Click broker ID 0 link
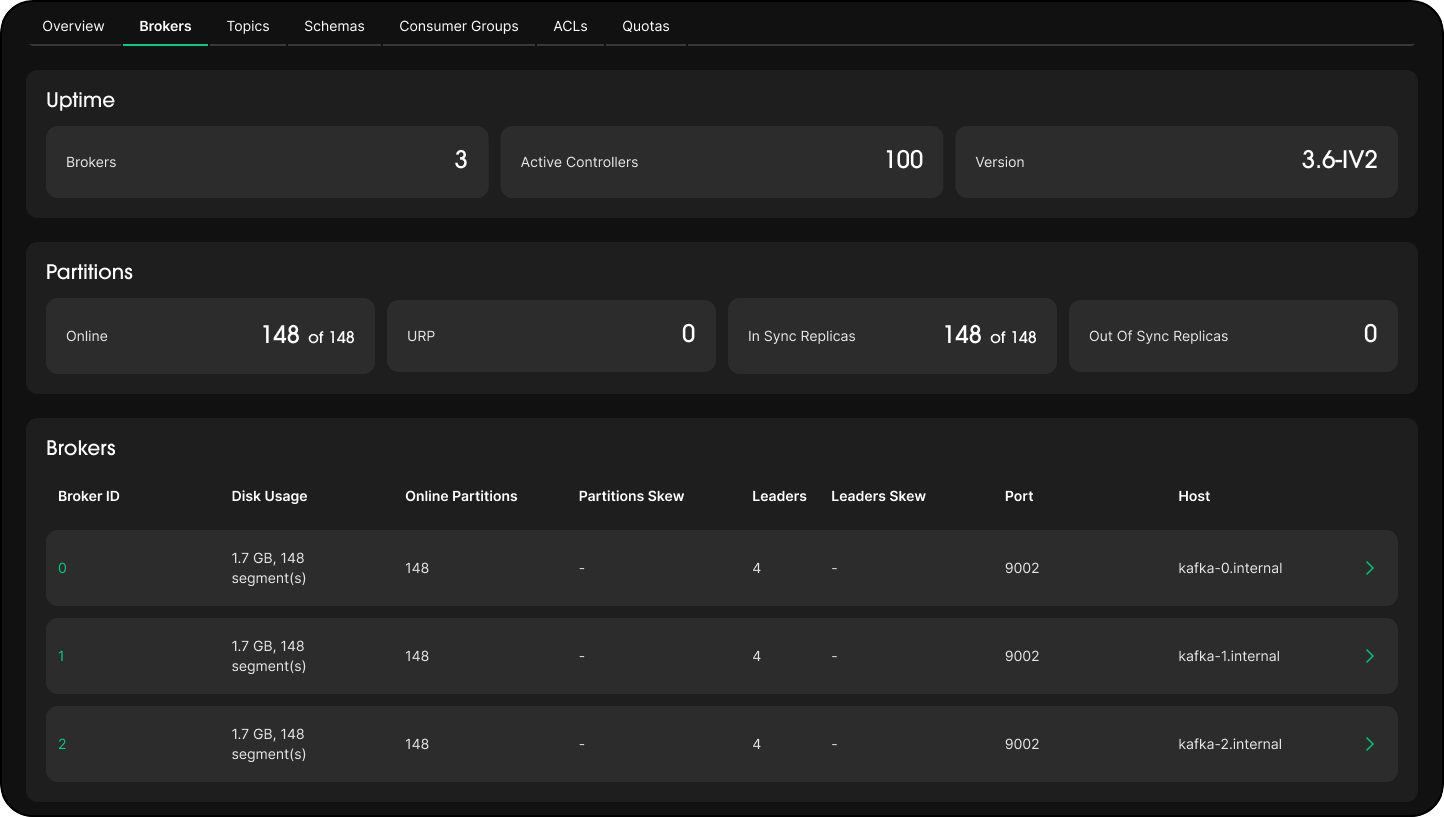This screenshot has width=1444, height=817. coord(62,568)
